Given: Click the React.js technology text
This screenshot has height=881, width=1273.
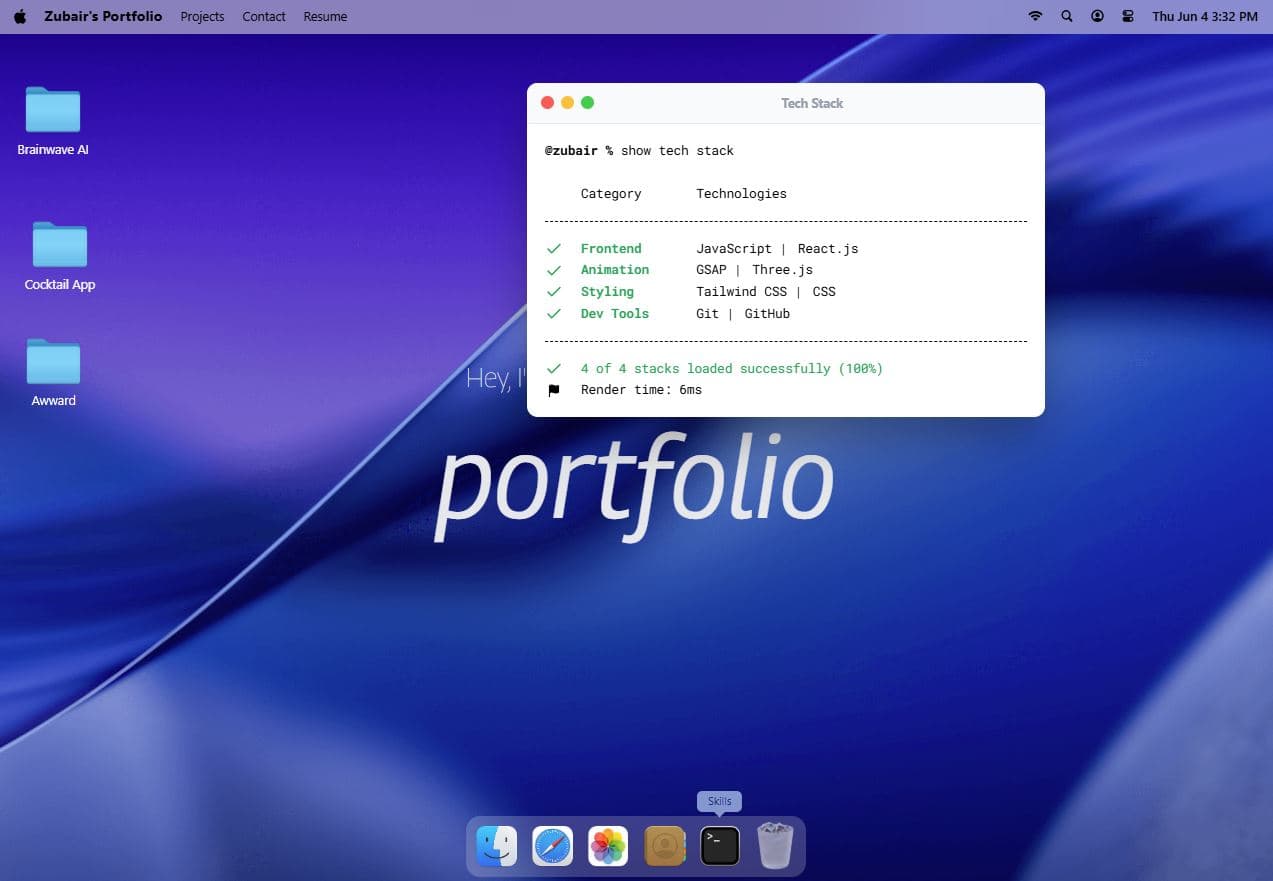Looking at the screenshot, I should (828, 249).
